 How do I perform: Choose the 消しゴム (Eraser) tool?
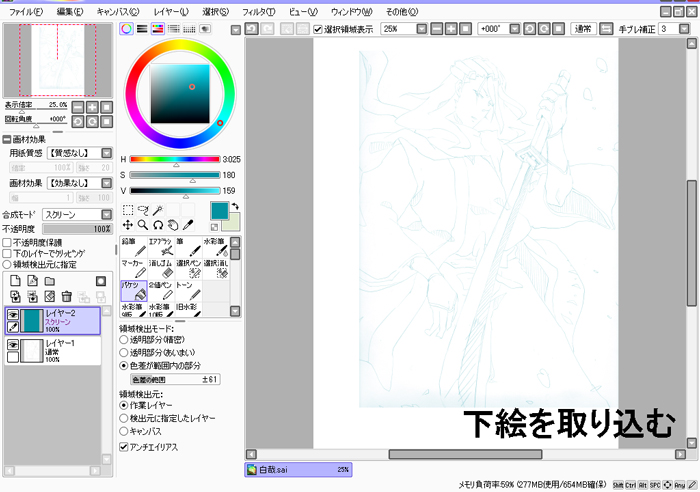(x=163, y=268)
